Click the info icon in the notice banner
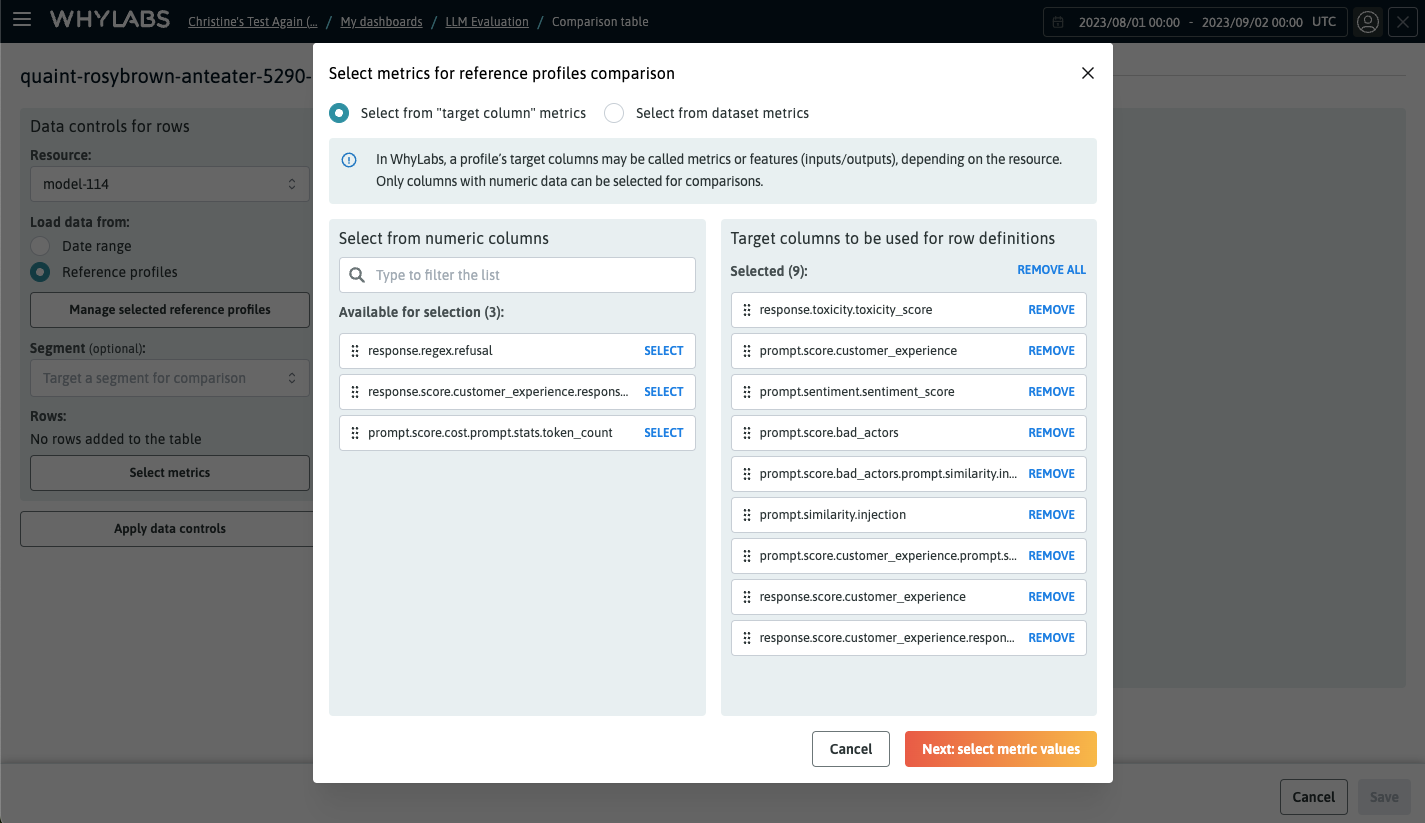The height and width of the screenshot is (823, 1425). point(347,159)
